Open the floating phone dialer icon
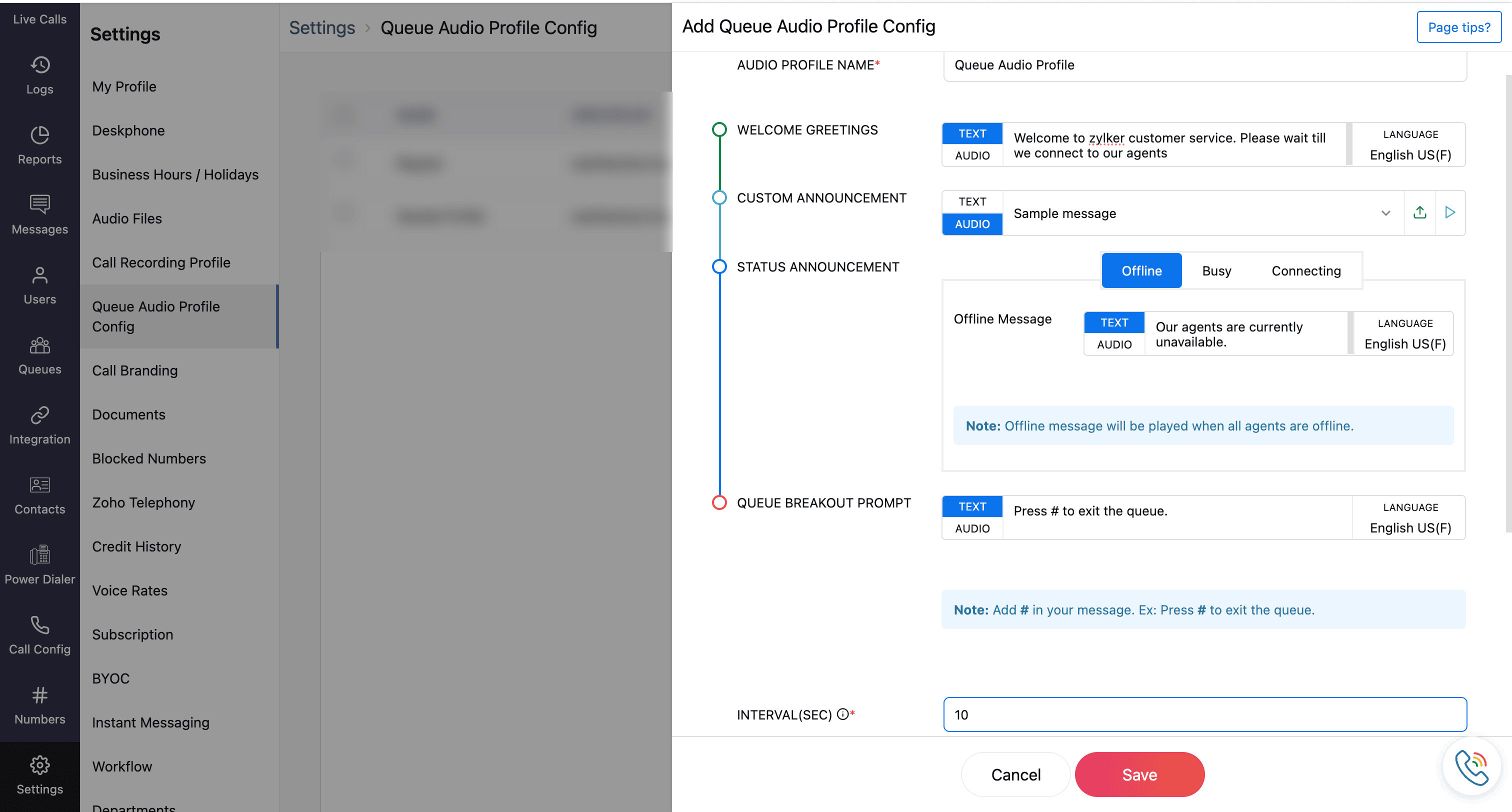The image size is (1512, 812). click(x=1471, y=767)
